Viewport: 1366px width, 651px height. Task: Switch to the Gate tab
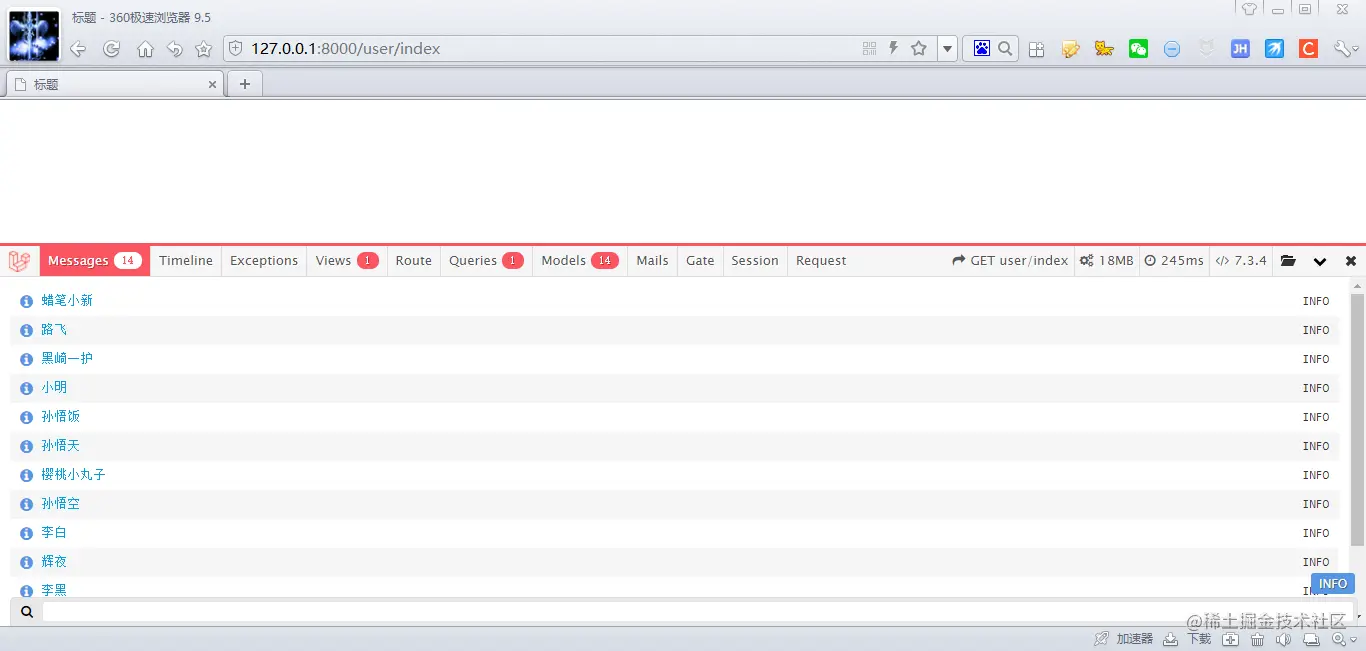coord(700,261)
